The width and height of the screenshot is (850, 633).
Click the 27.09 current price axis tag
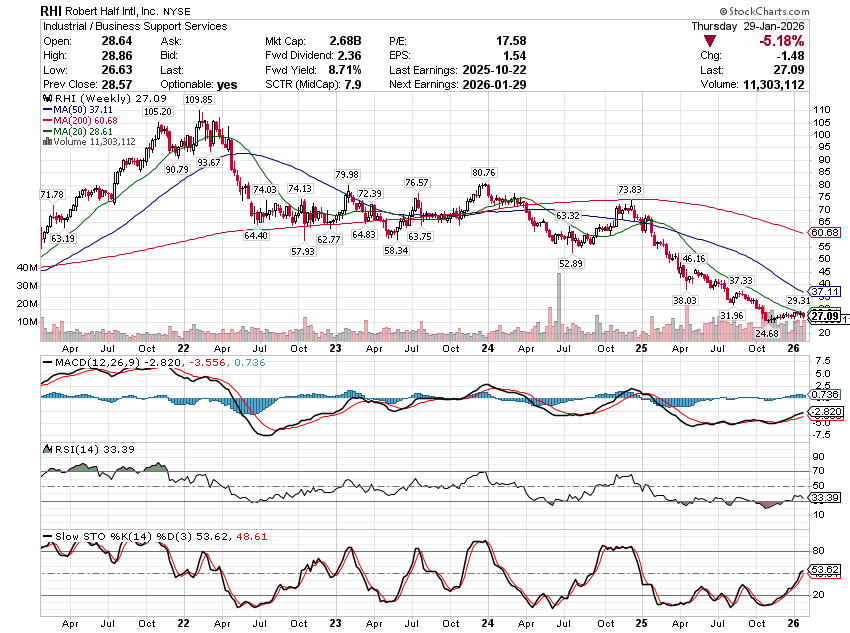[823, 317]
